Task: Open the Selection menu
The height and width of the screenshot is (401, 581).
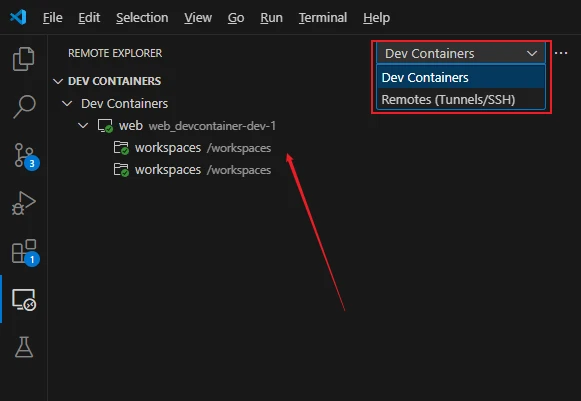Action: point(142,17)
